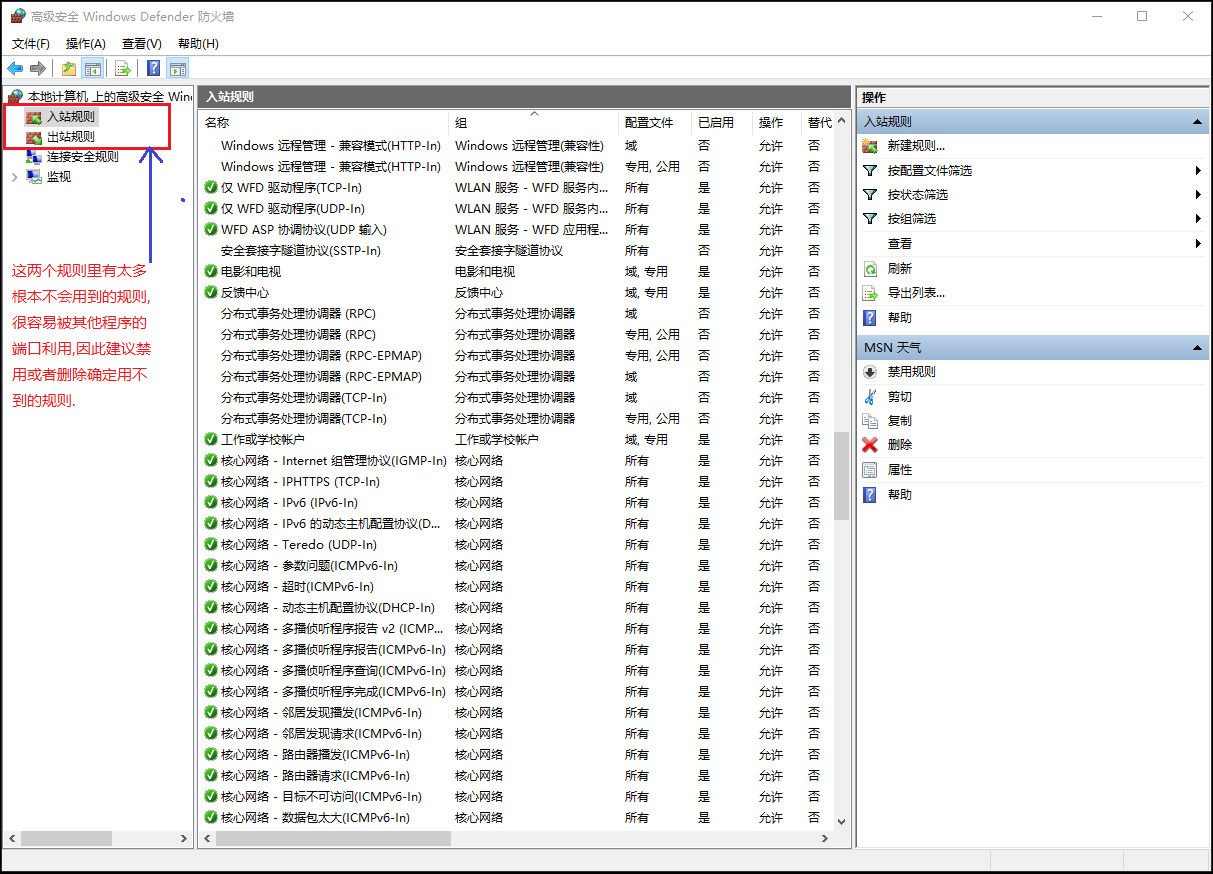Screen dimensions: 1213x874
Task: Select 出站规则 in the left tree
Action: coord(71,137)
